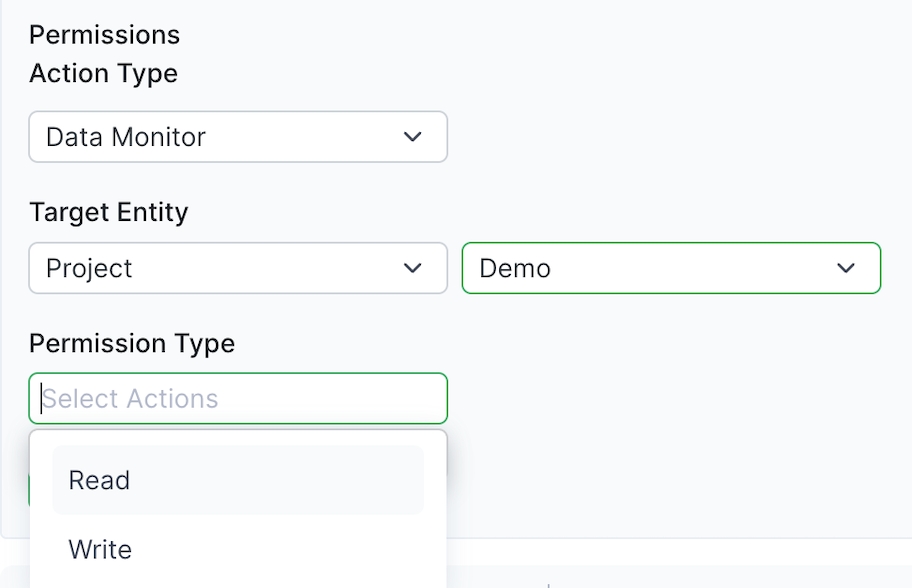The height and width of the screenshot is (588, 912).
Task: Open the Action Type dropdown
Action: click(237, 137)
